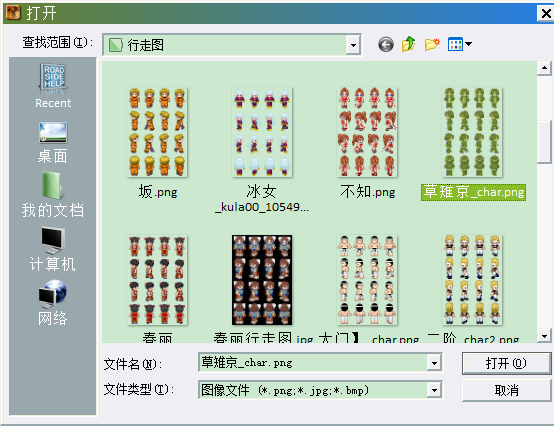Click the 文件名 input field
Viewport: 554px width, 426px height.
click(x=313, y=362)
